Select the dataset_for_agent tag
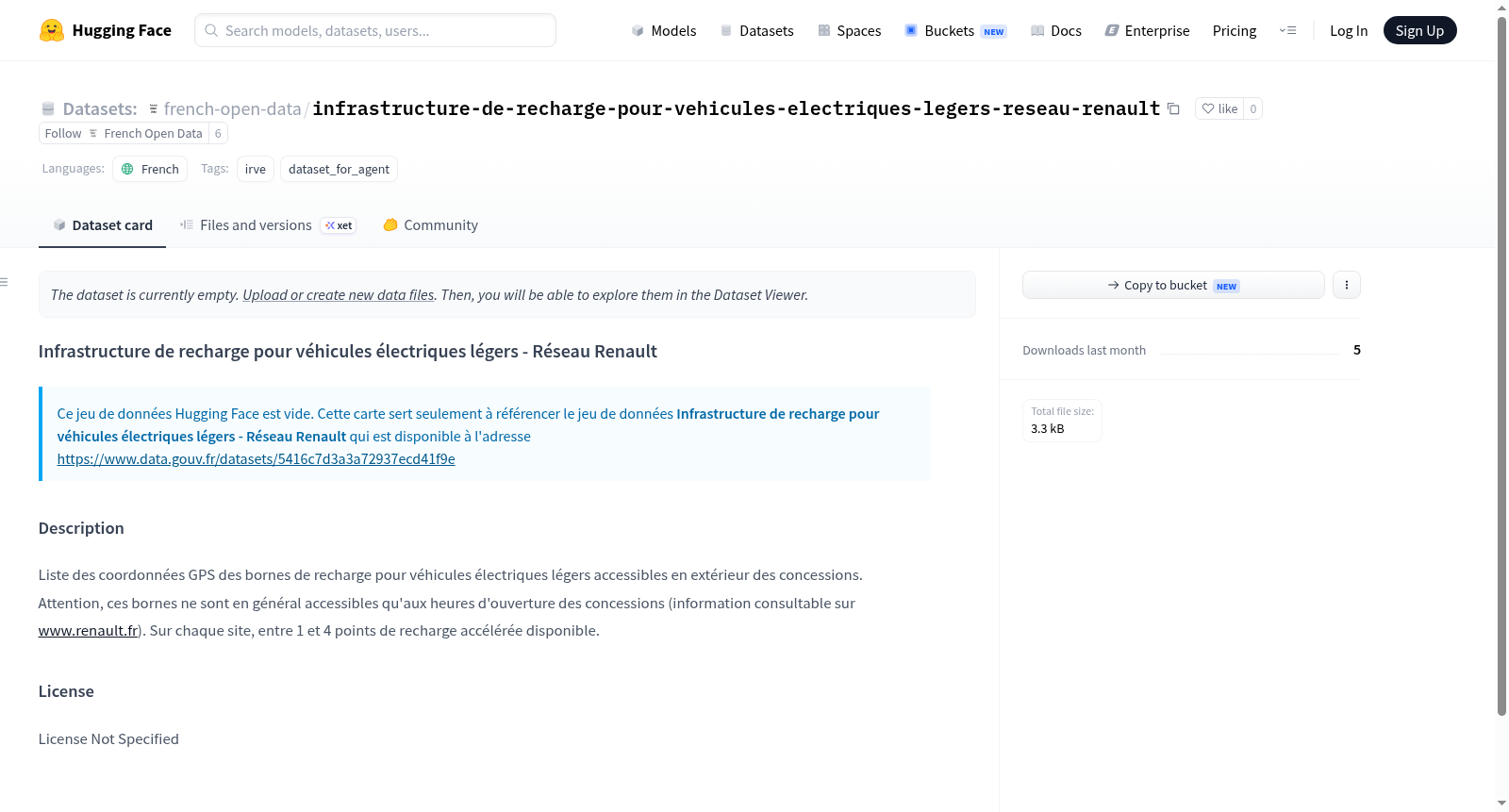Screen dimensions: 1509x812 pos(339,169)
